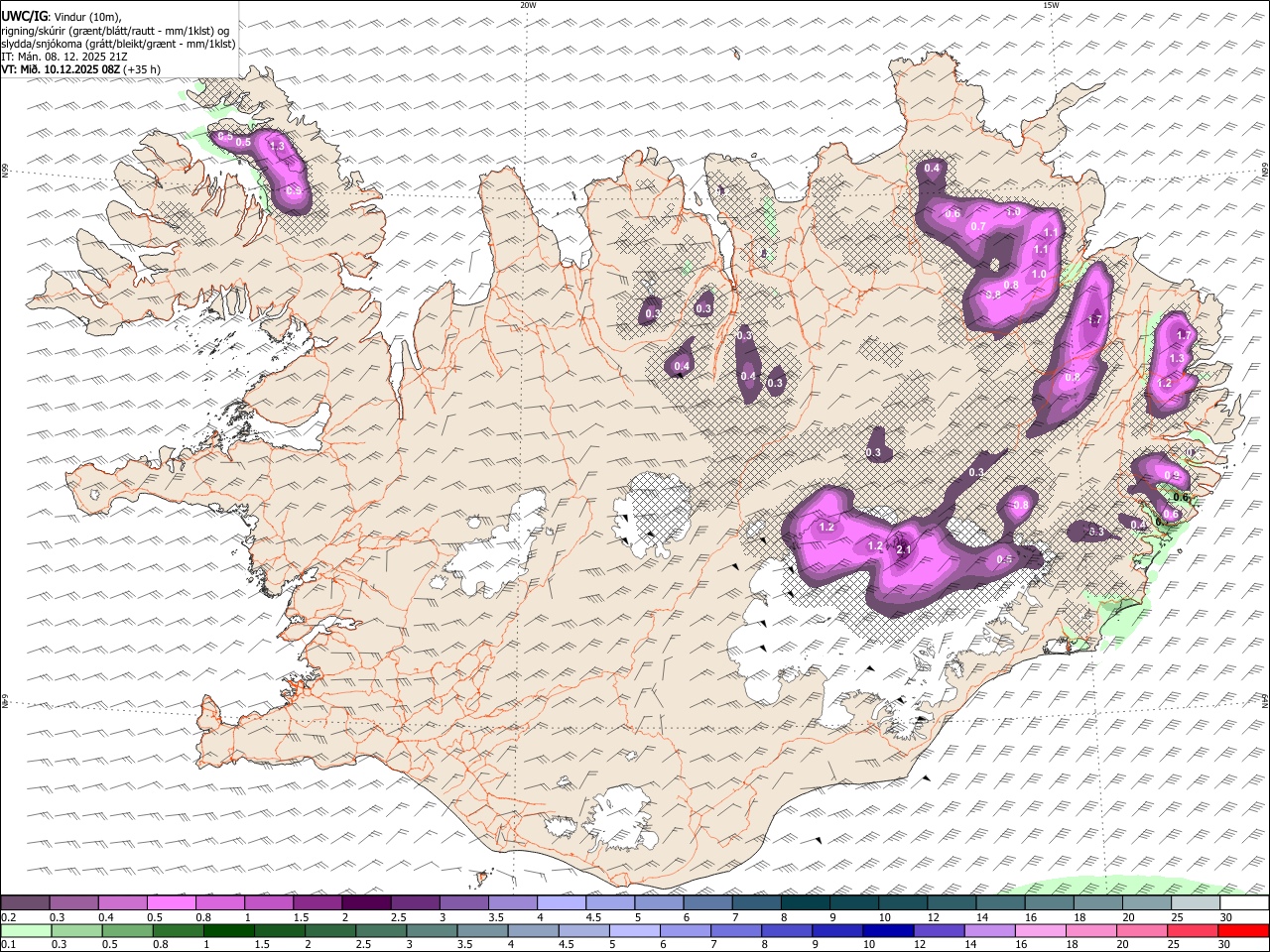Select bright red lower-row swatch above label 30
The image size is (1270, 952).
[x=1243, y=931]
